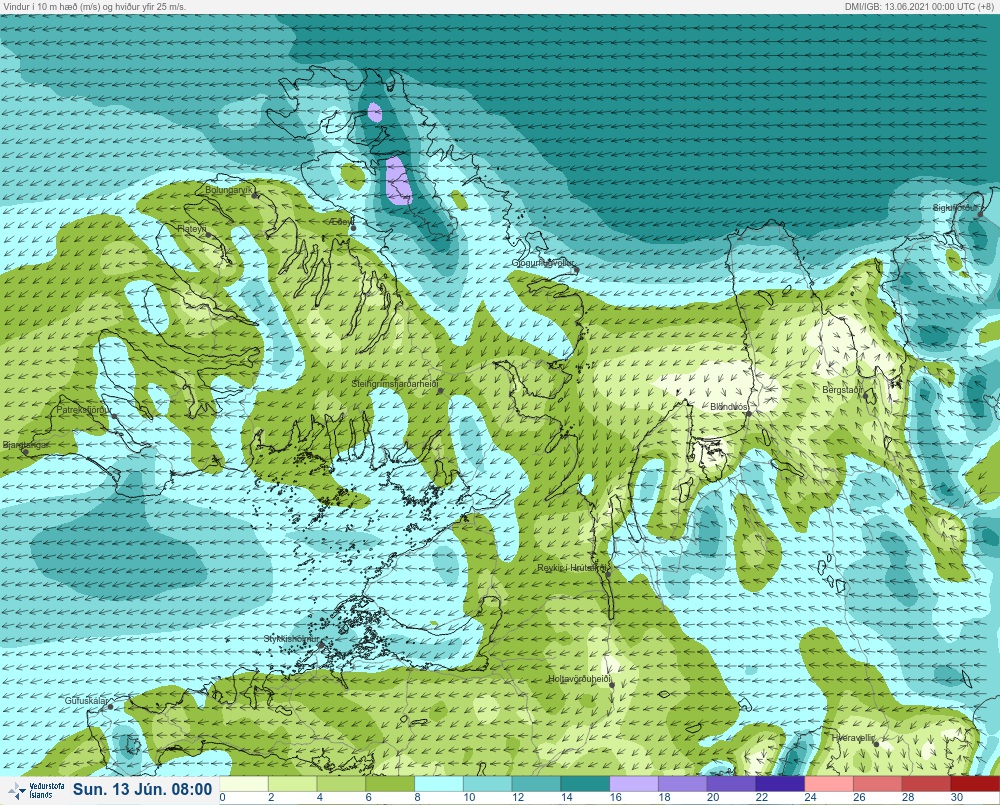Pick the 0–2 m/s pale yellow legend swatch
1000x805 pixels.
click(244, 783)
